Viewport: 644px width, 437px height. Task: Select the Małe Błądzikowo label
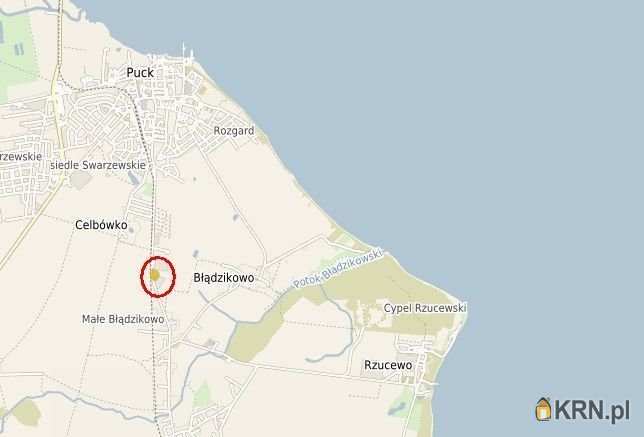123,319
